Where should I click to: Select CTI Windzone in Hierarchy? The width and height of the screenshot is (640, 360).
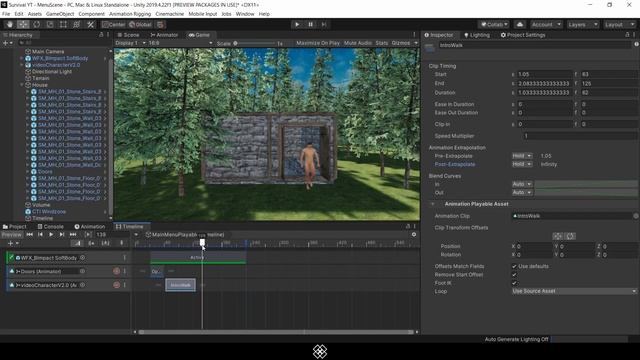49,211
